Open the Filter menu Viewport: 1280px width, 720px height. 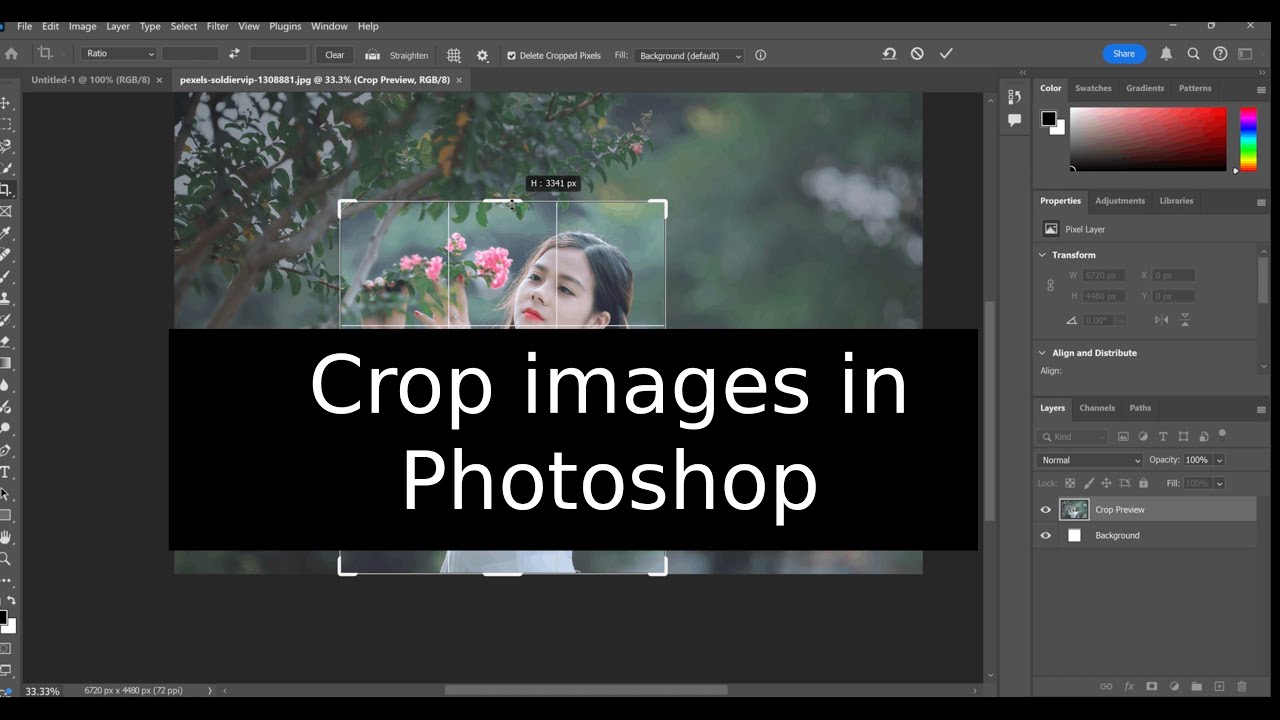(x=217, y=26)
